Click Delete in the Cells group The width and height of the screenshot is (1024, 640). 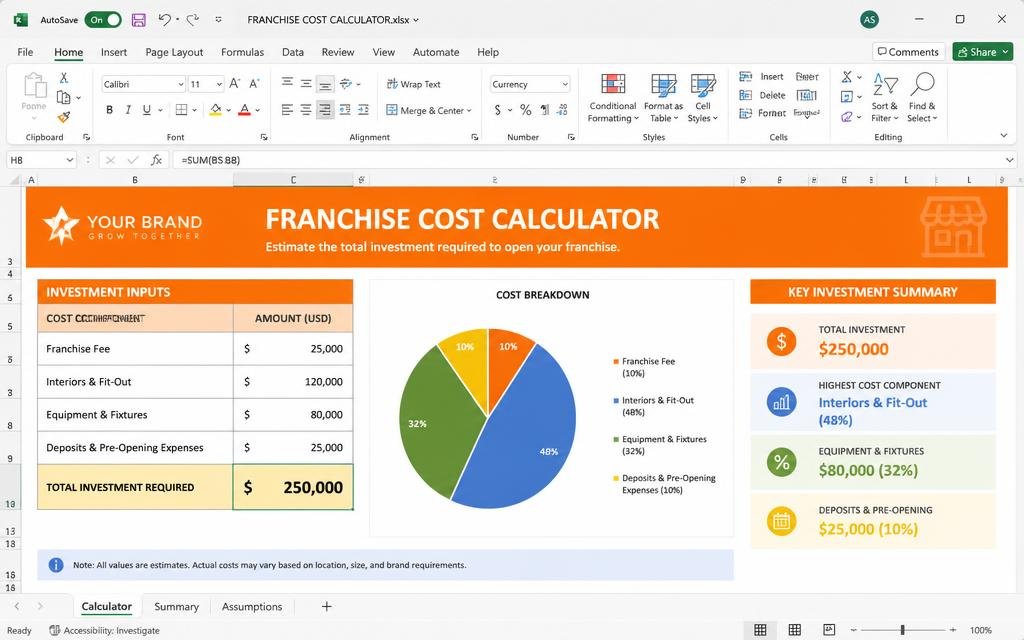[x=762, y=95]
